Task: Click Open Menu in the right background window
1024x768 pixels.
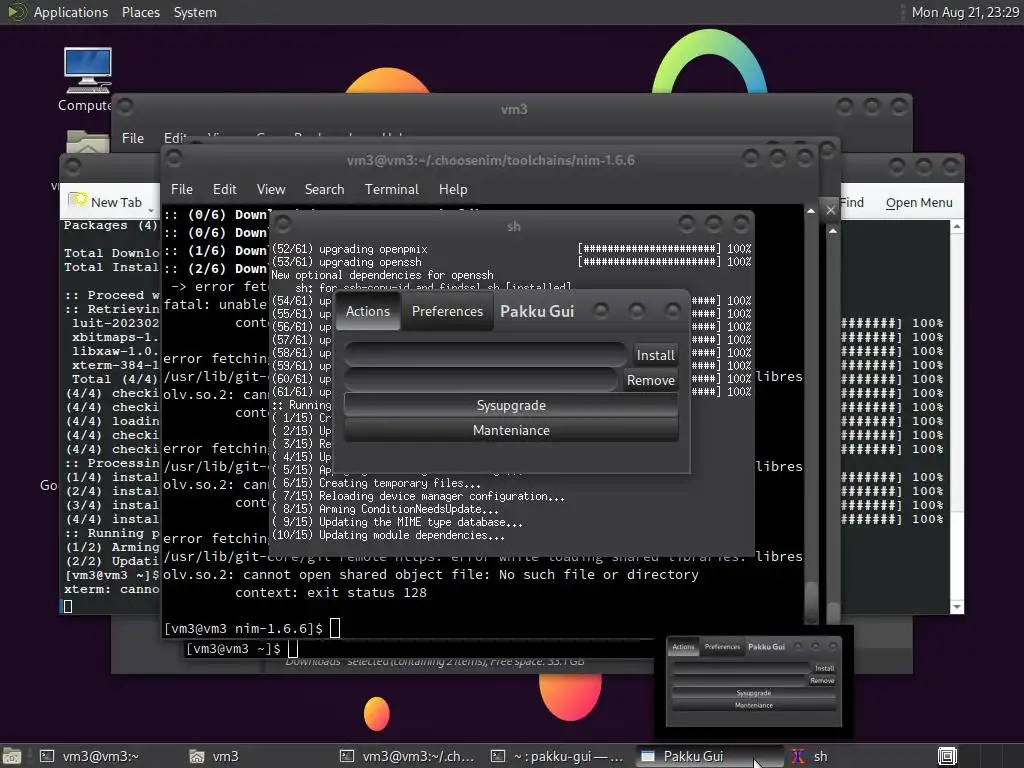Action: tap(919, 202)
